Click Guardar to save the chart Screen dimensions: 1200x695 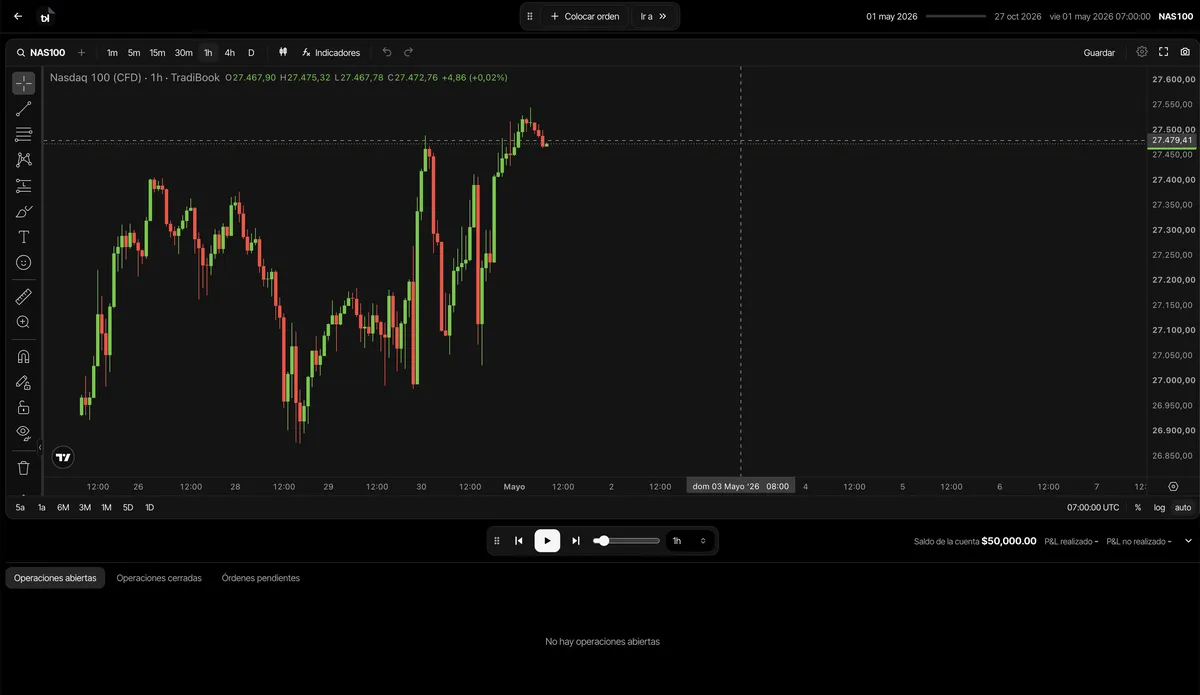click(x=1099, y=52)
